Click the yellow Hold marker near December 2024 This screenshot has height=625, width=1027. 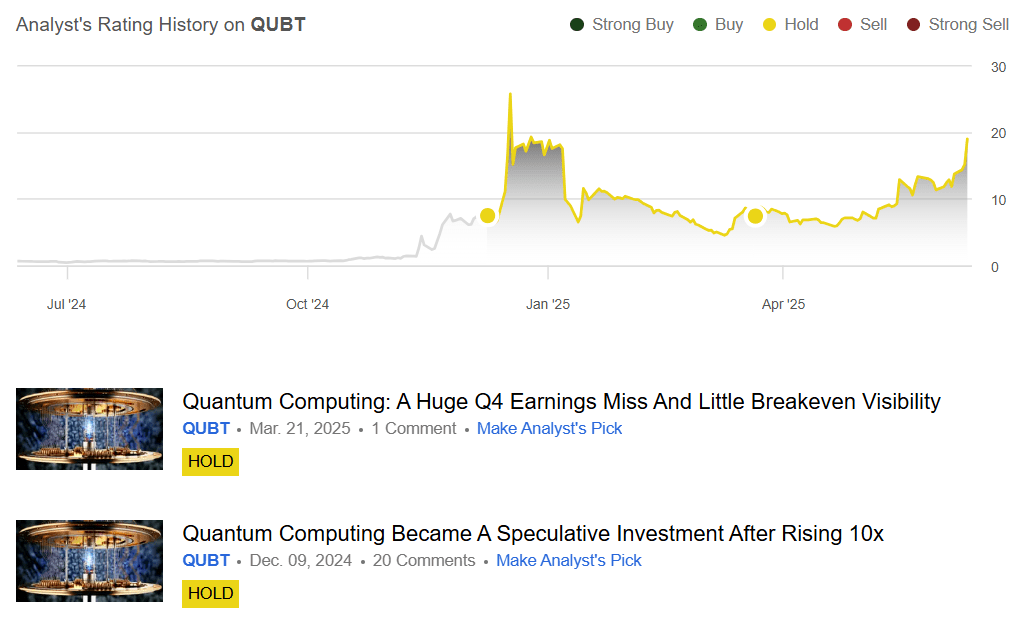(488, 215)
